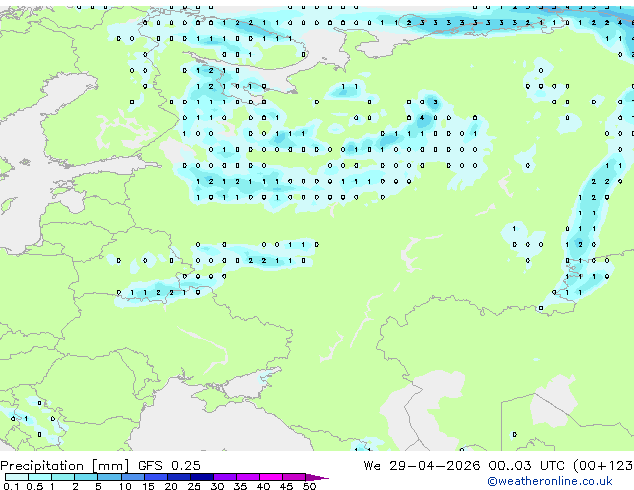Pick the 15–20 mm blue legend swatch
The image size is (634, 490).
tap(155, 477)
